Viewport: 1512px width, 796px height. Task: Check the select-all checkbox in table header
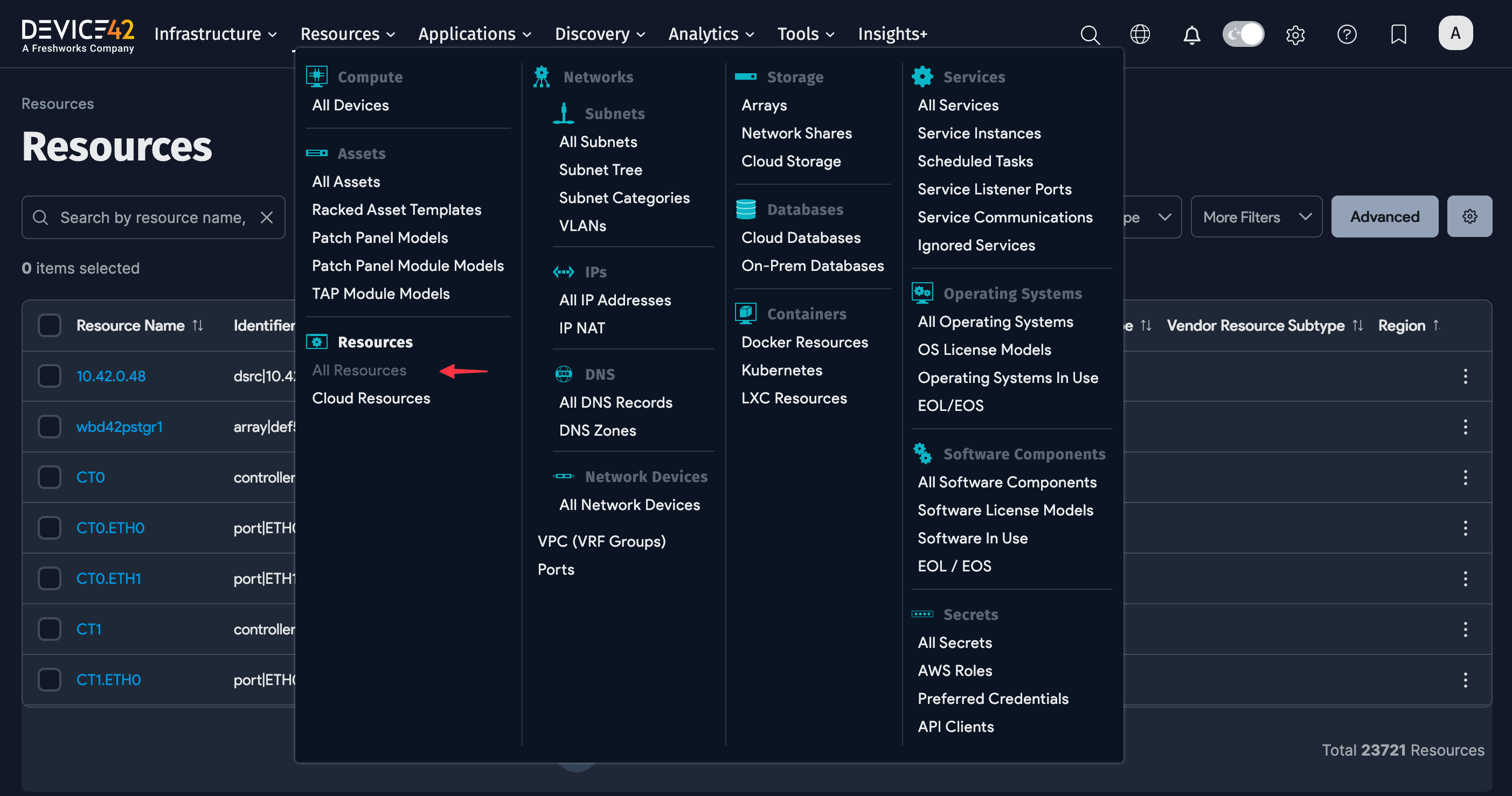(50, 324)
